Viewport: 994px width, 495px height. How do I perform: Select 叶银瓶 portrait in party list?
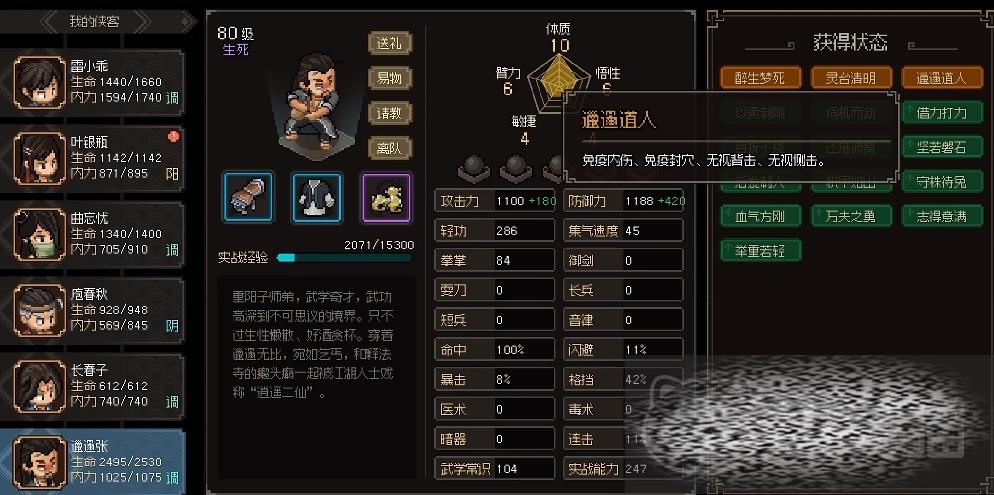[39, 158]
